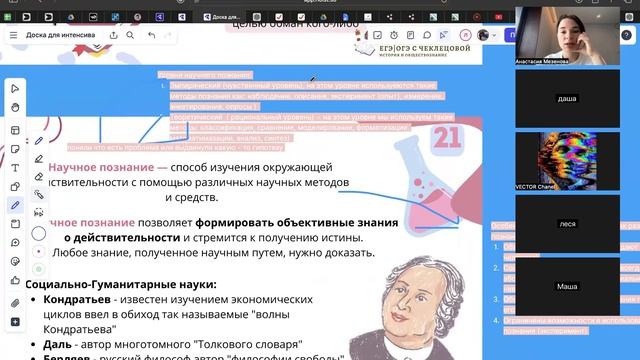
Task: Select the cursor pointer tool
Action: point(15,89)
